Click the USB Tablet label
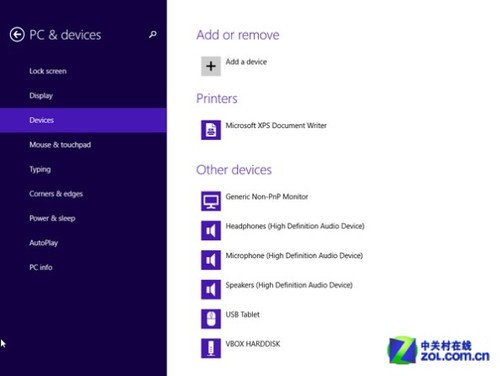500x376 pixels. click(242, 314)
